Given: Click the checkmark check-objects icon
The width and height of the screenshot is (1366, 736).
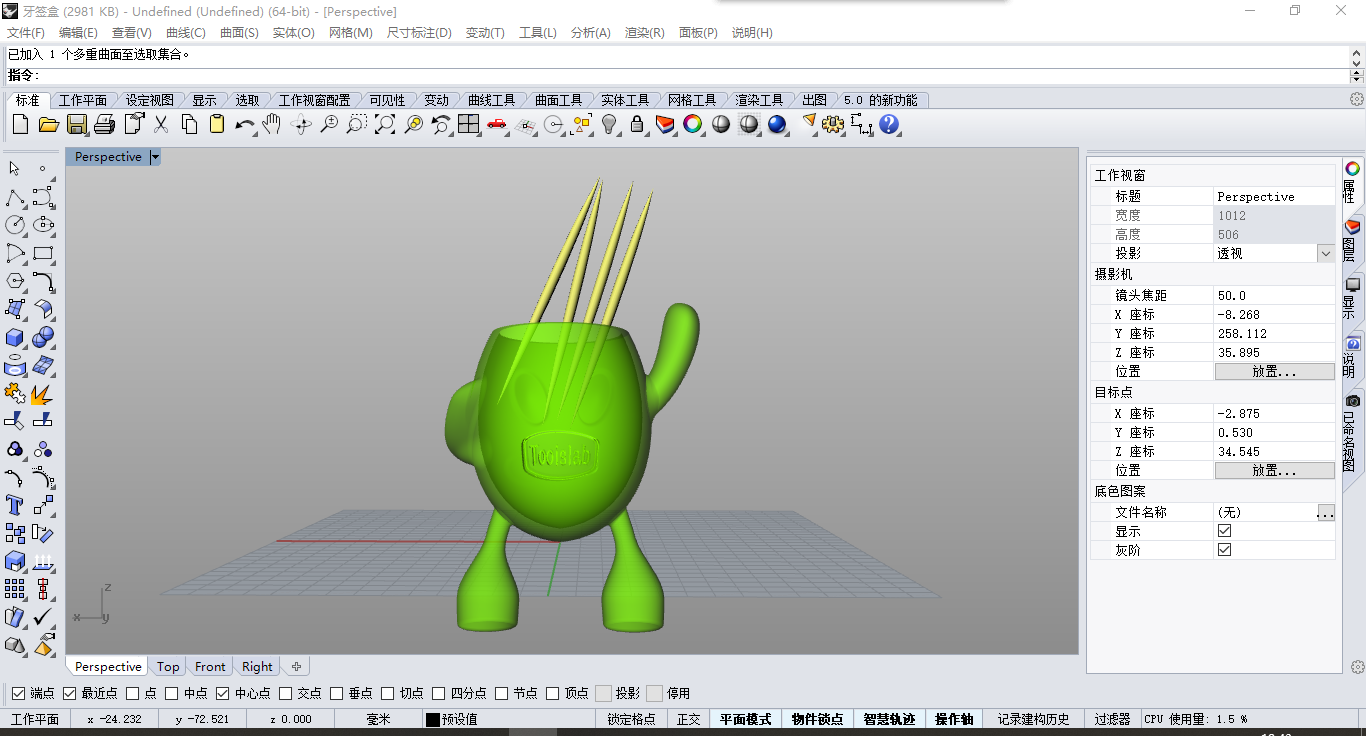Looking at the screenshot, I should click(43, 617).
